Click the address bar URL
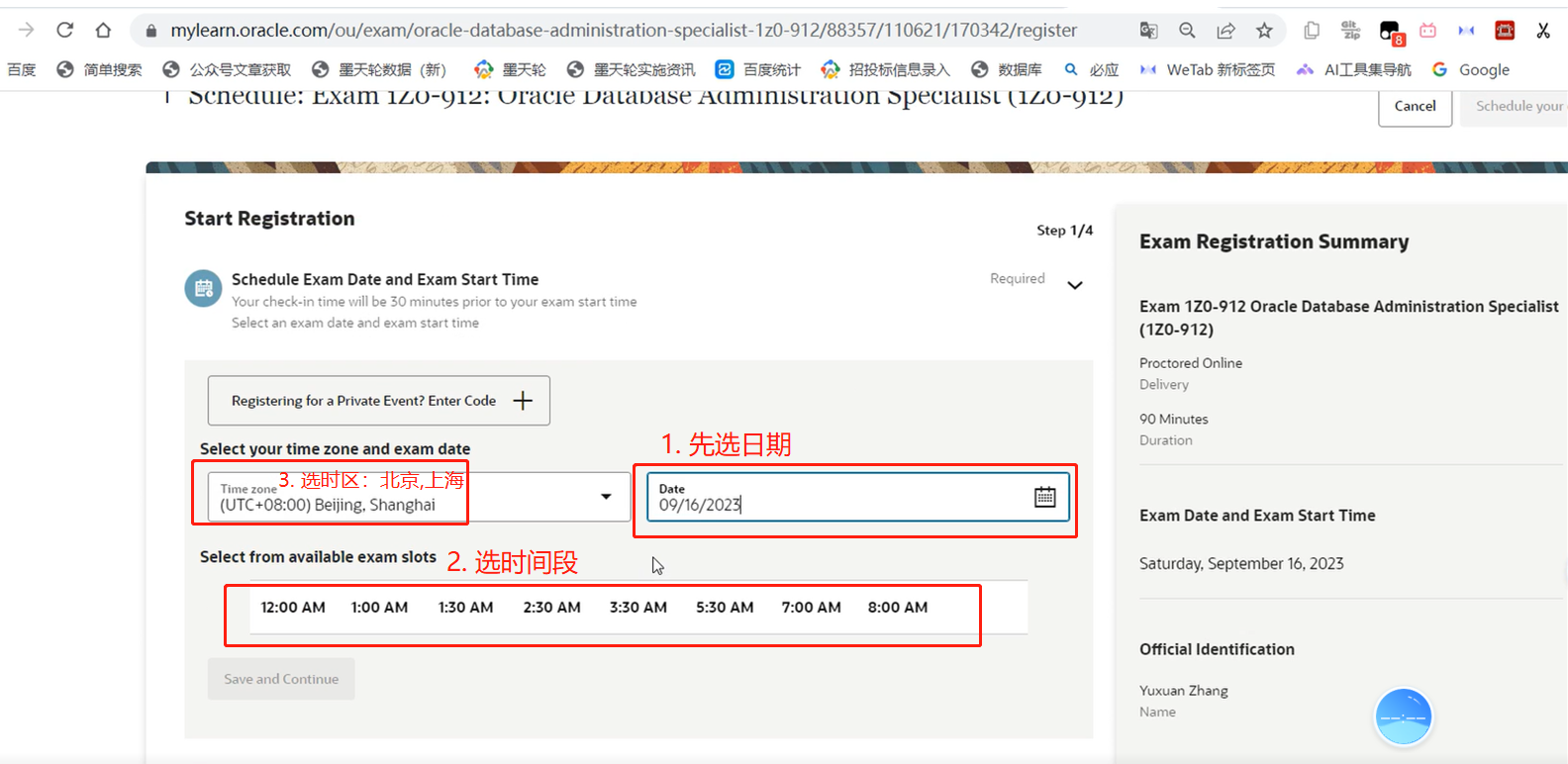 624,31
